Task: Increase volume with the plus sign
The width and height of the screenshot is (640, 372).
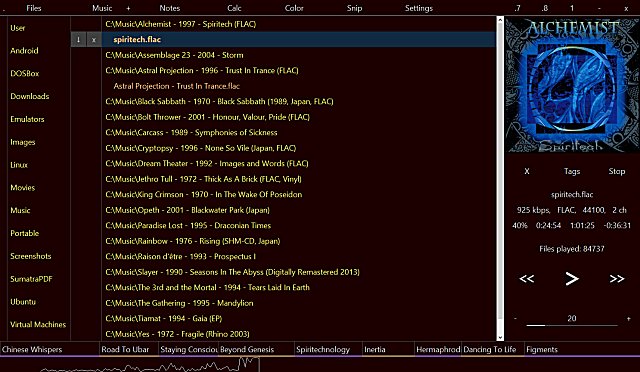Action: 629,318
